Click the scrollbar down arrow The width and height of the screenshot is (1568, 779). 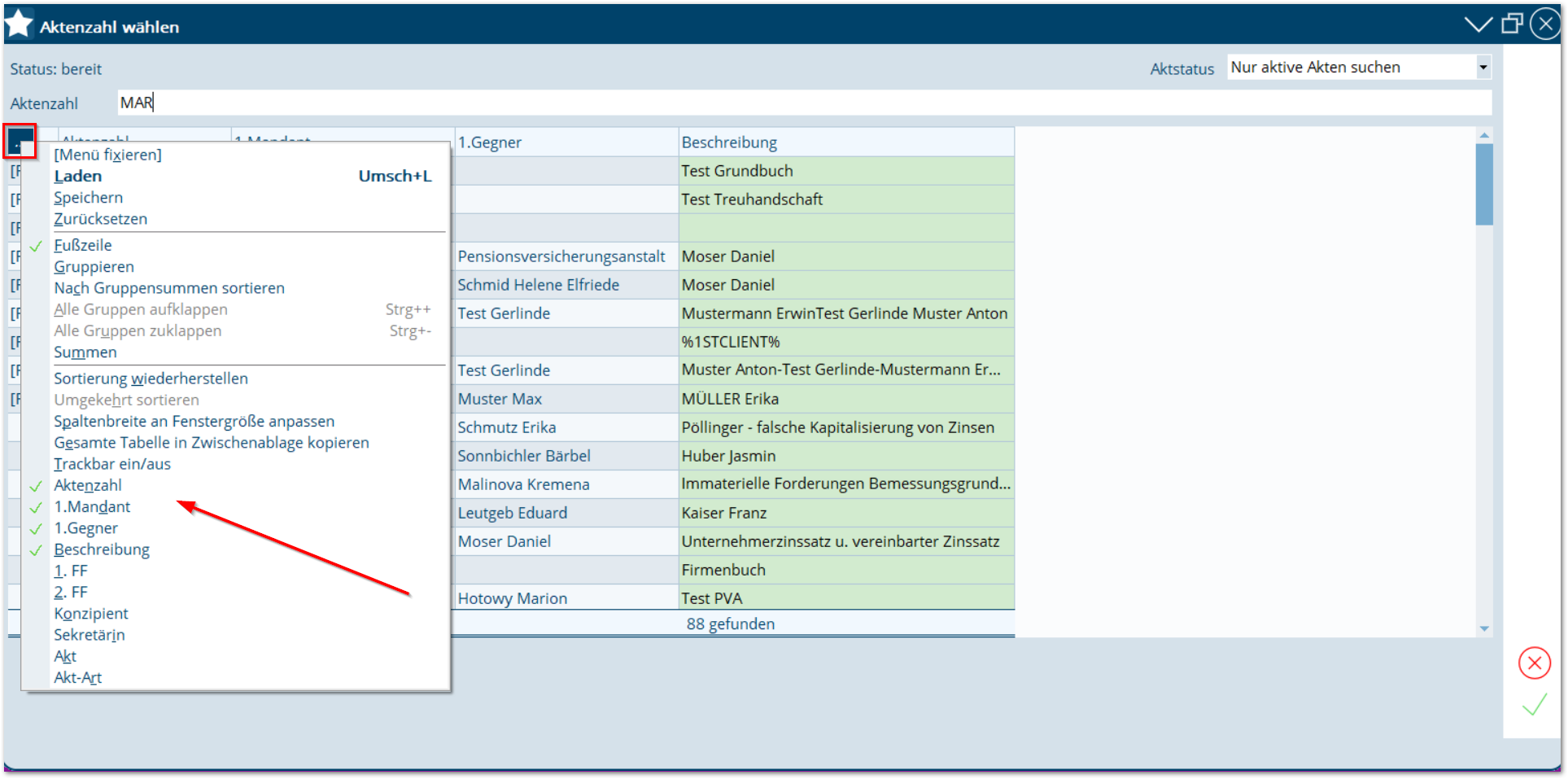[1484, 628]
